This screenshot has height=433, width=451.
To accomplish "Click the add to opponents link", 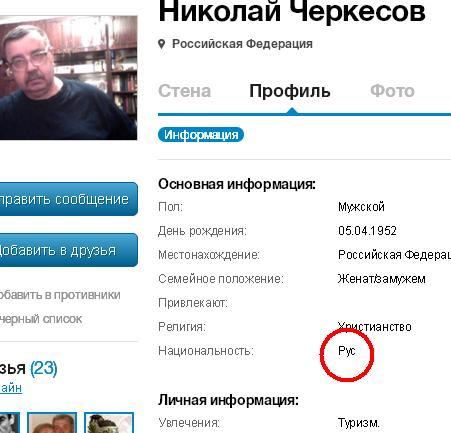I will point(60,295).
